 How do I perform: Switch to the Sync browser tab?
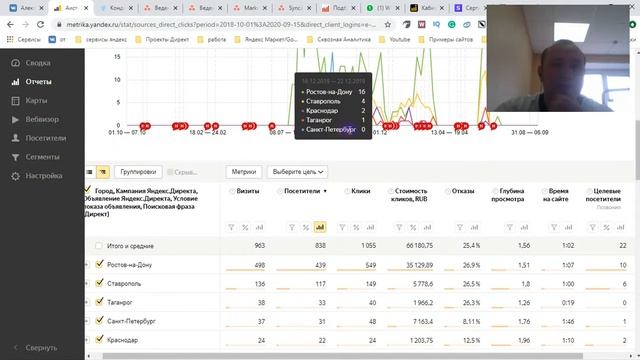click(x=294, y=8)
